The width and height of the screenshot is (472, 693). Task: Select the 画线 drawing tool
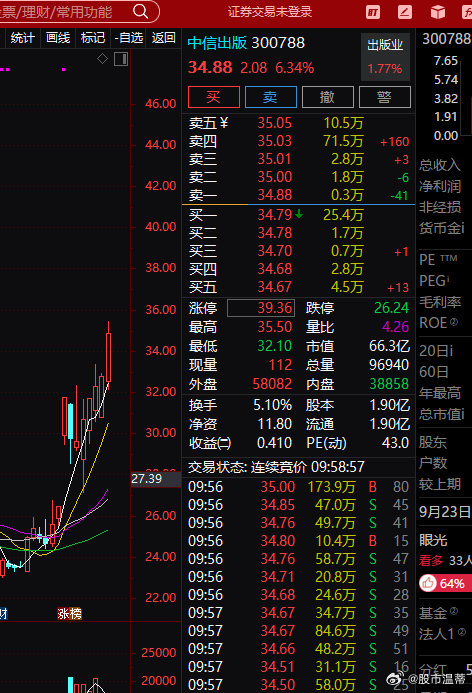pyautogui.click(x=58, y=38)
